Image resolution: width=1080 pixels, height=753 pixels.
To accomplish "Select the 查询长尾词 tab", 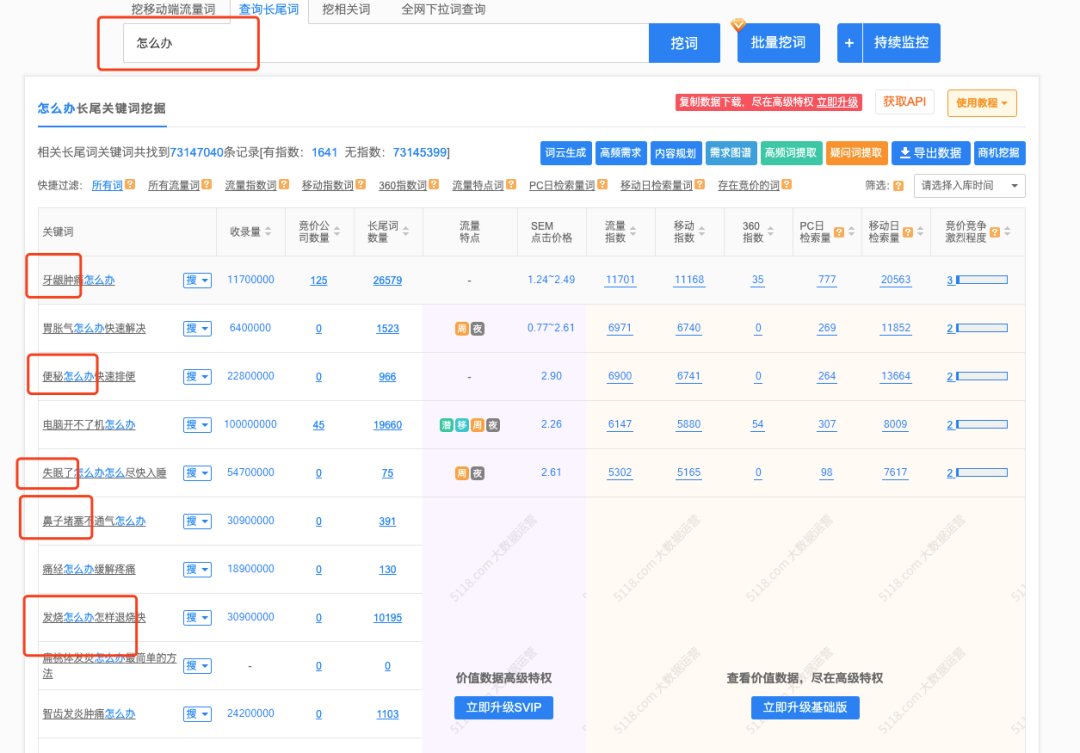I will coord(269,10).
